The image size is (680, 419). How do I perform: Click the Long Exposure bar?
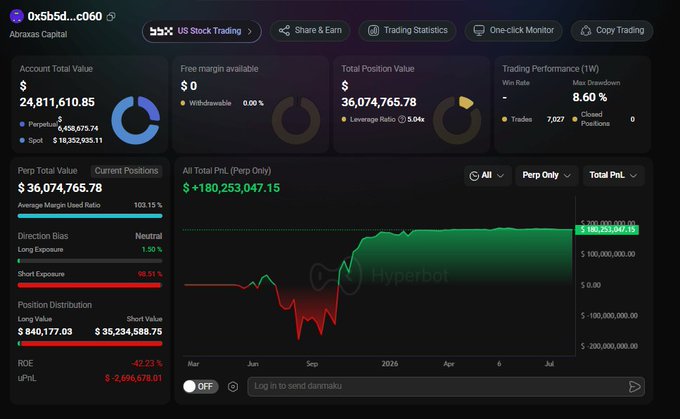coord(90,261)
